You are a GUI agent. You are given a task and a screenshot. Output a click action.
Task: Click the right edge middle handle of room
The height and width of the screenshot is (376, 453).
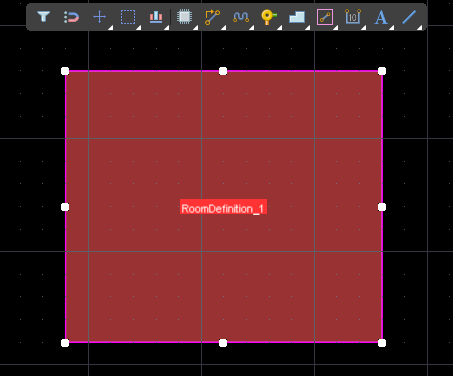[382, 207]
